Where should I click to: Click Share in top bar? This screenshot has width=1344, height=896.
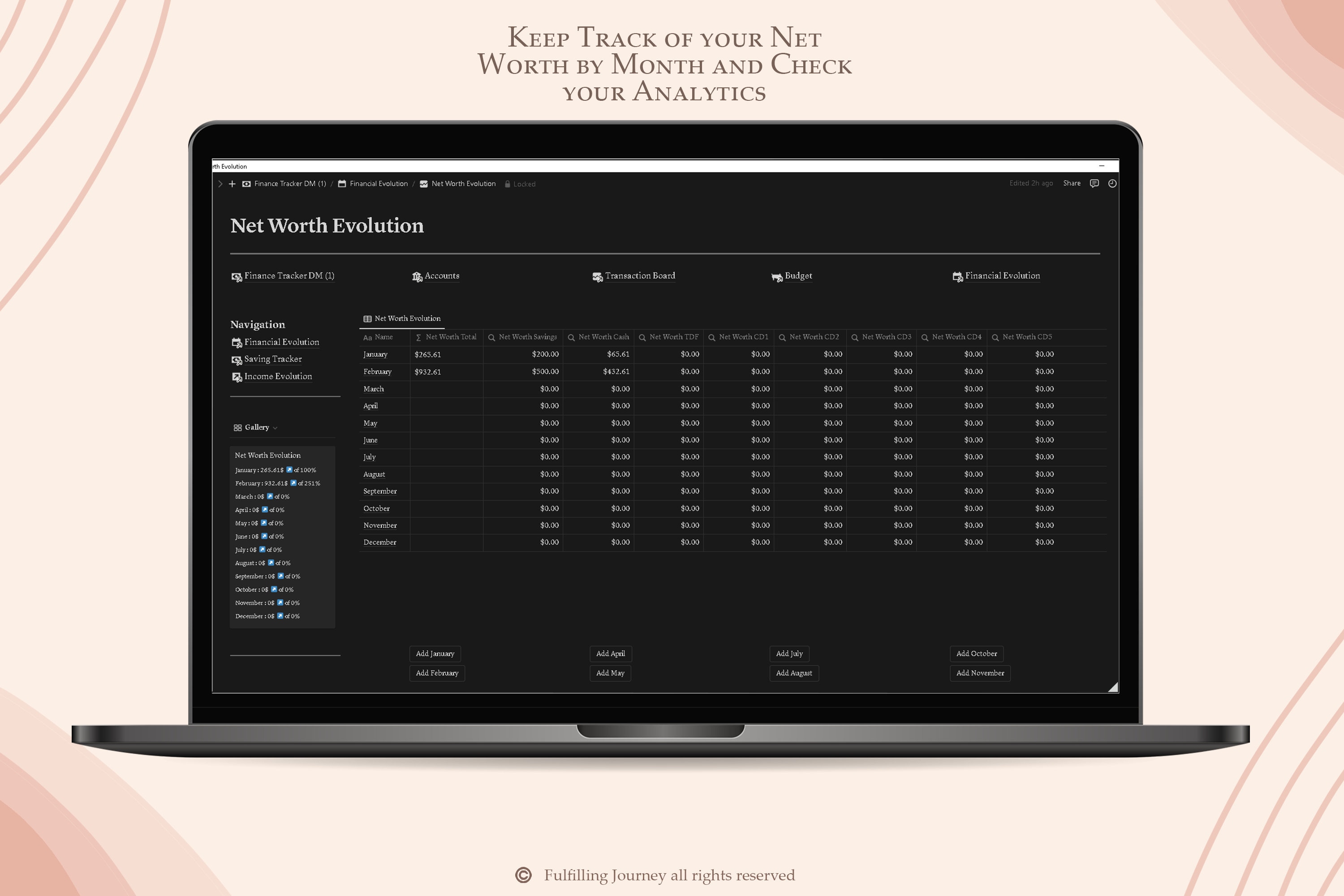point(1072,183)
